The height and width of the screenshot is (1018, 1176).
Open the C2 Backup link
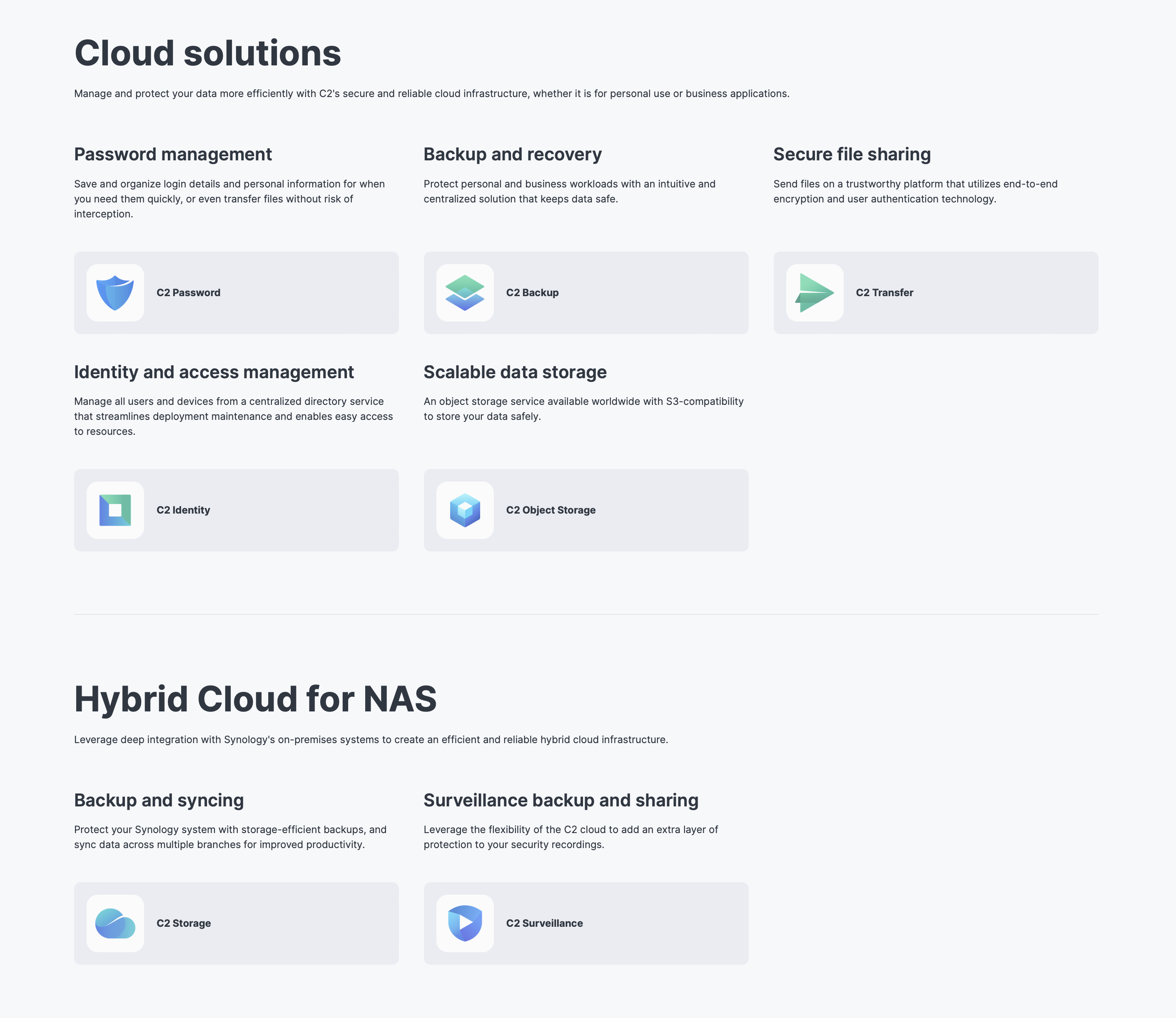(586, 292)
